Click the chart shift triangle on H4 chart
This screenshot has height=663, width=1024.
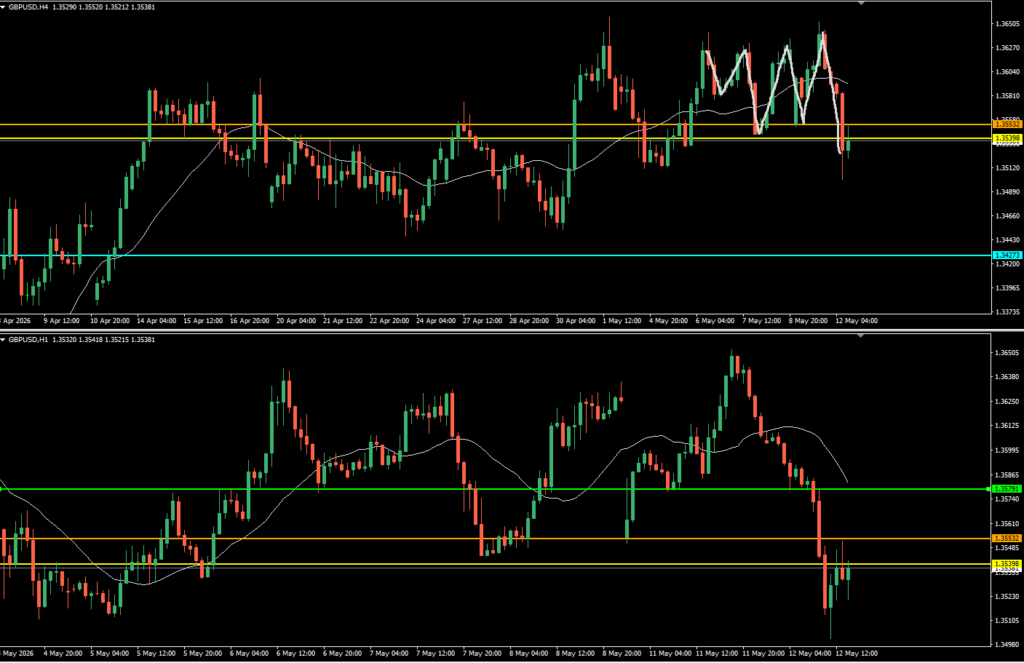pos(861,3)
